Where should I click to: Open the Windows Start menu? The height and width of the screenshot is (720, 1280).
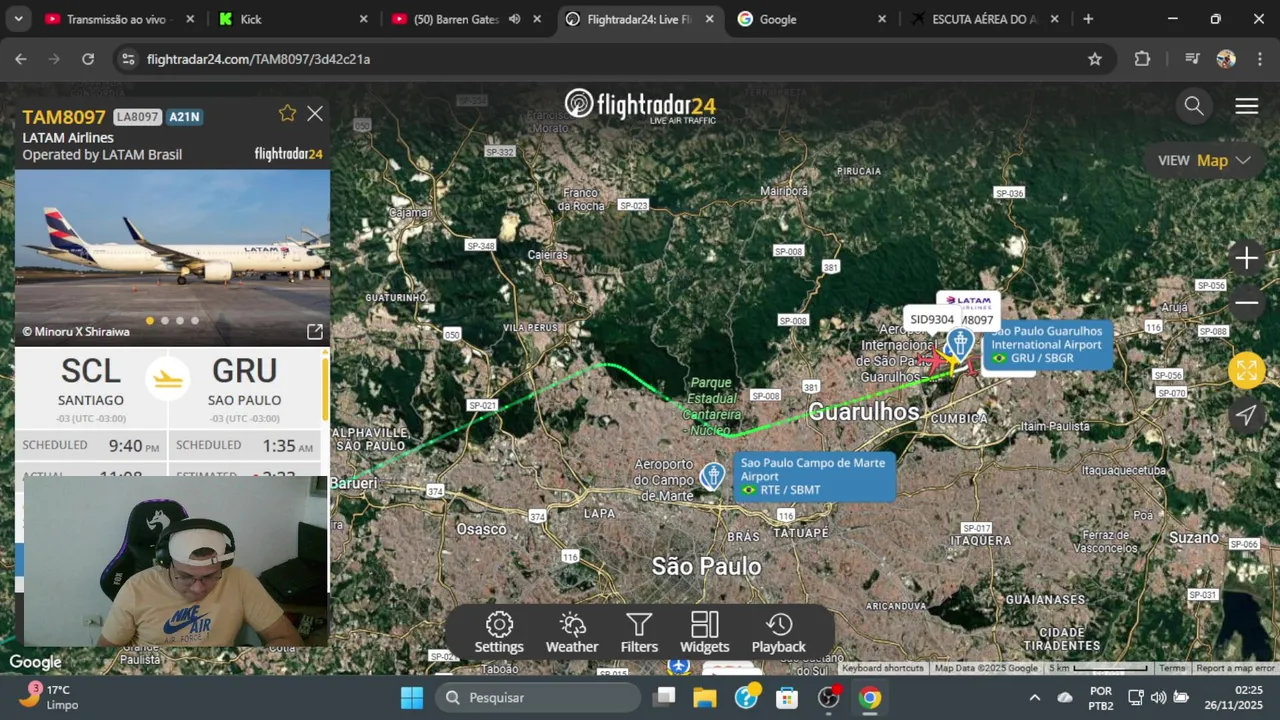pyautogui.click(x=412, y=697)
